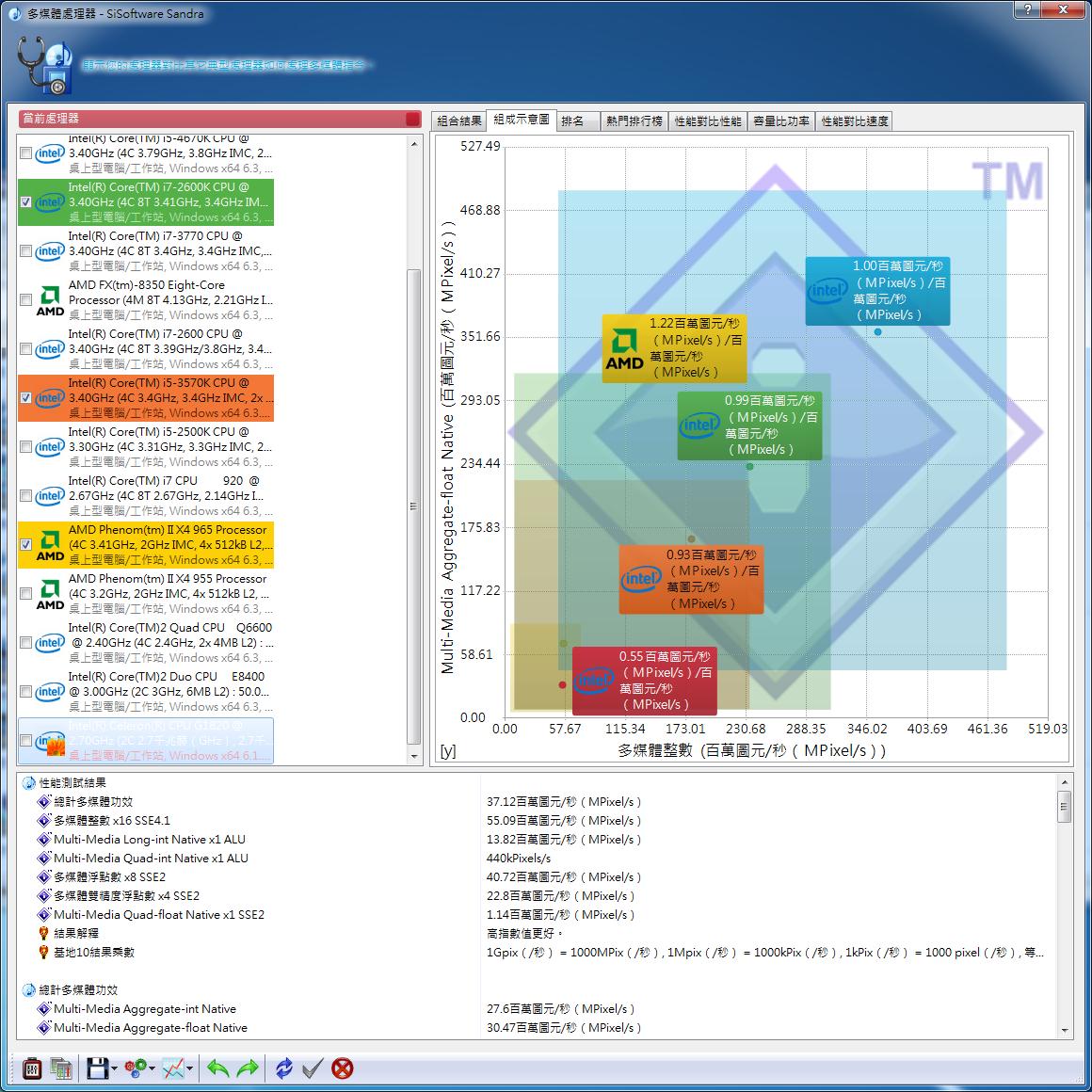The width and height of the screenshot is (1092, 1092).
Task: Click the help question mark button
Action: pos(1027,9)
